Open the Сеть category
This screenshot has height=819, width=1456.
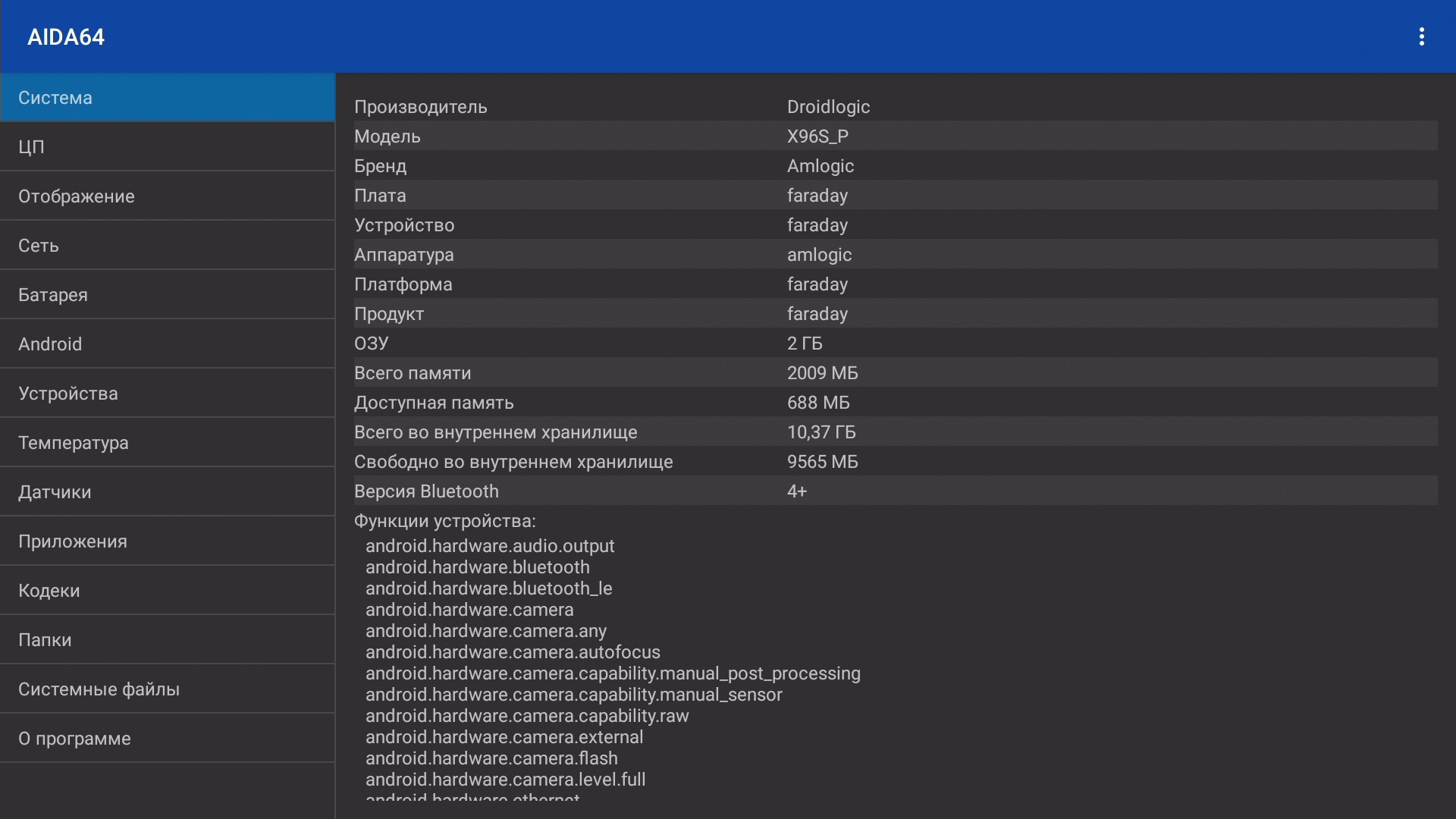pyautogui.click(x=167, y=246)
